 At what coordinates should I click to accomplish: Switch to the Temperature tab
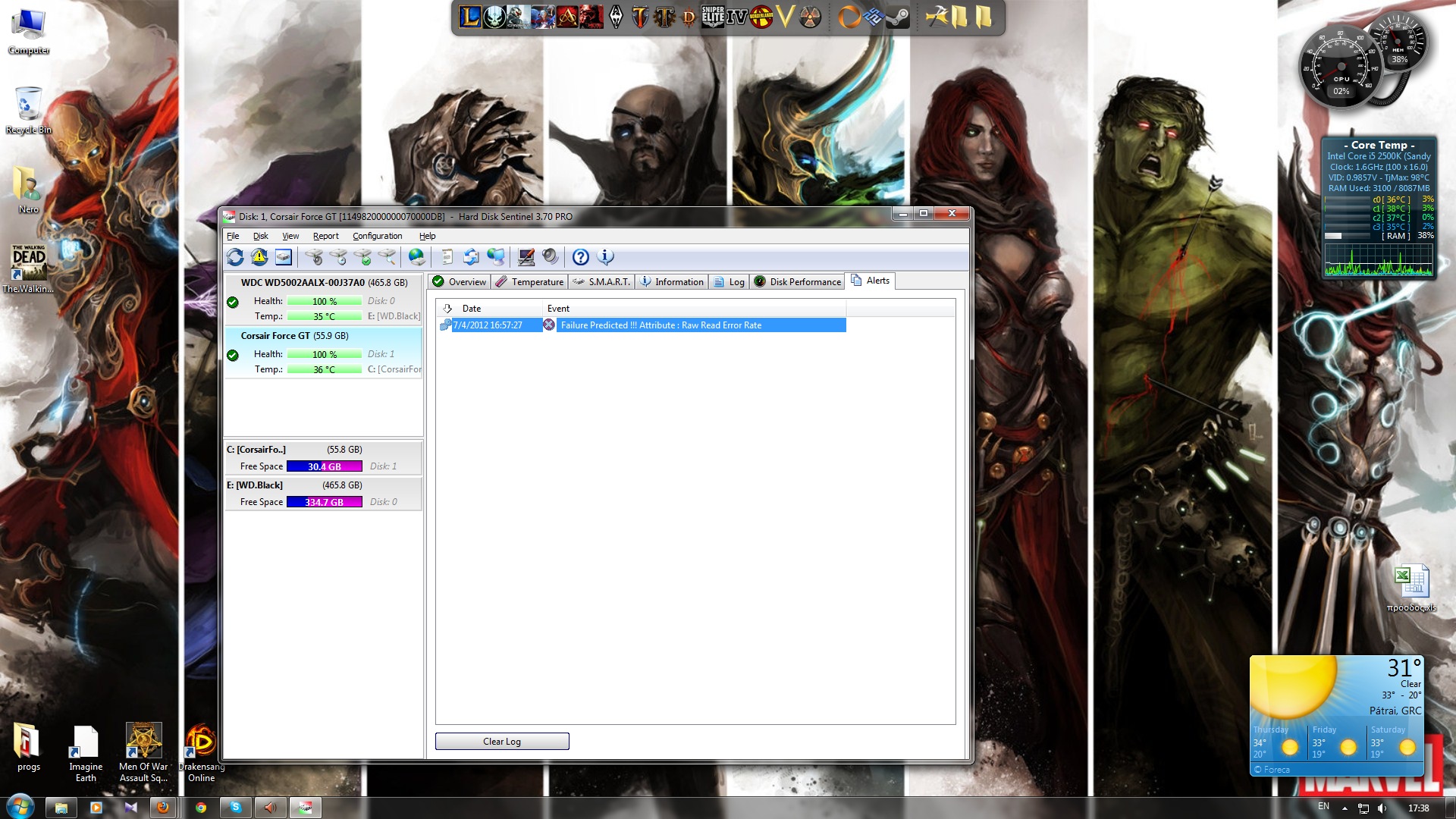pyautogui.click(x=529, y=281)
